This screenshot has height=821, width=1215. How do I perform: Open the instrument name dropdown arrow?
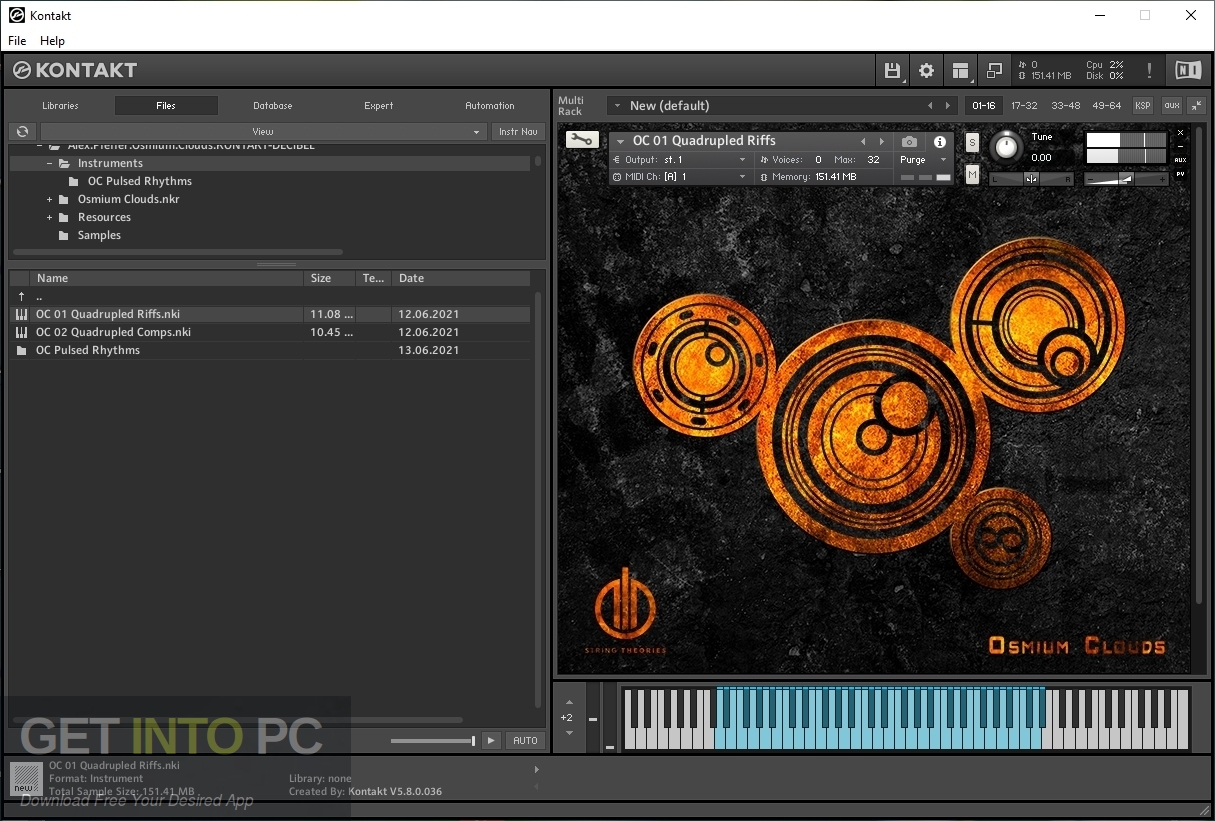[x=621, y=141]
